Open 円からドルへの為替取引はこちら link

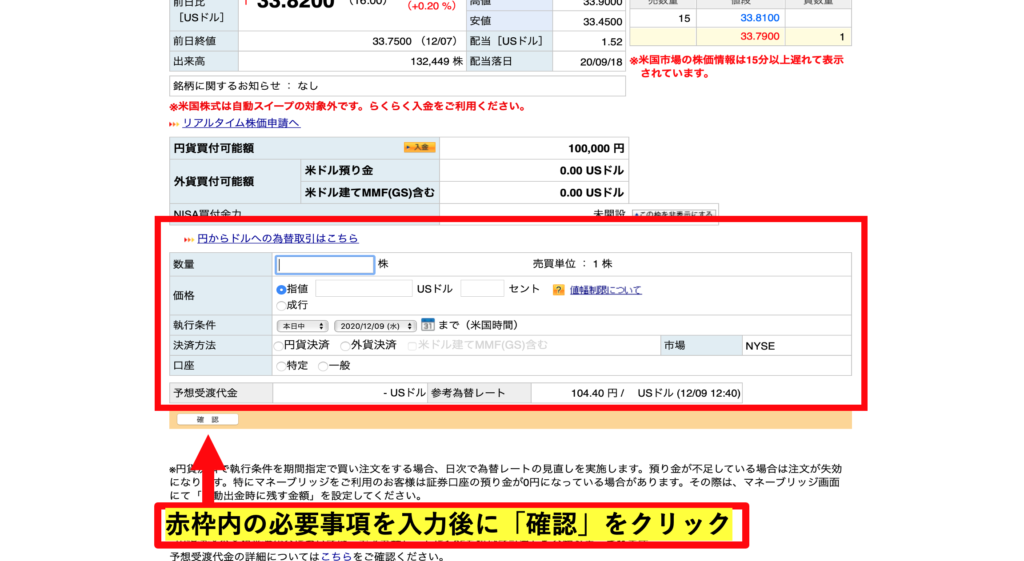(278, 238)
